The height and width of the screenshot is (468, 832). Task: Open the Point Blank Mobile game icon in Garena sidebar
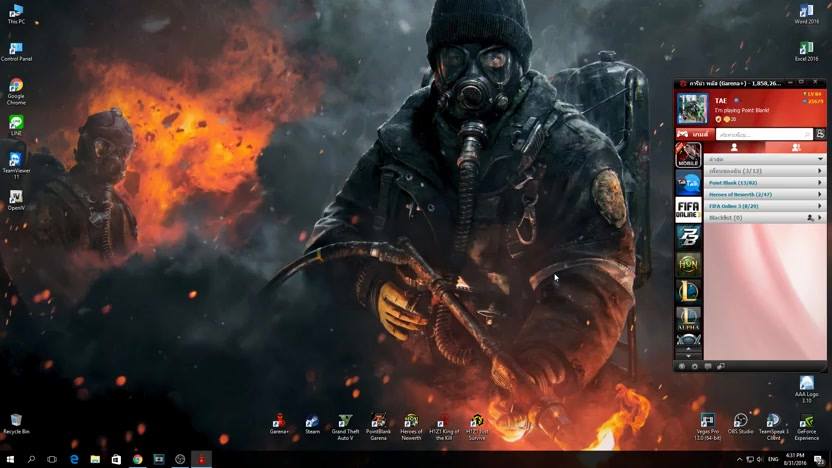pyautogui.click(x=688, y=155)
